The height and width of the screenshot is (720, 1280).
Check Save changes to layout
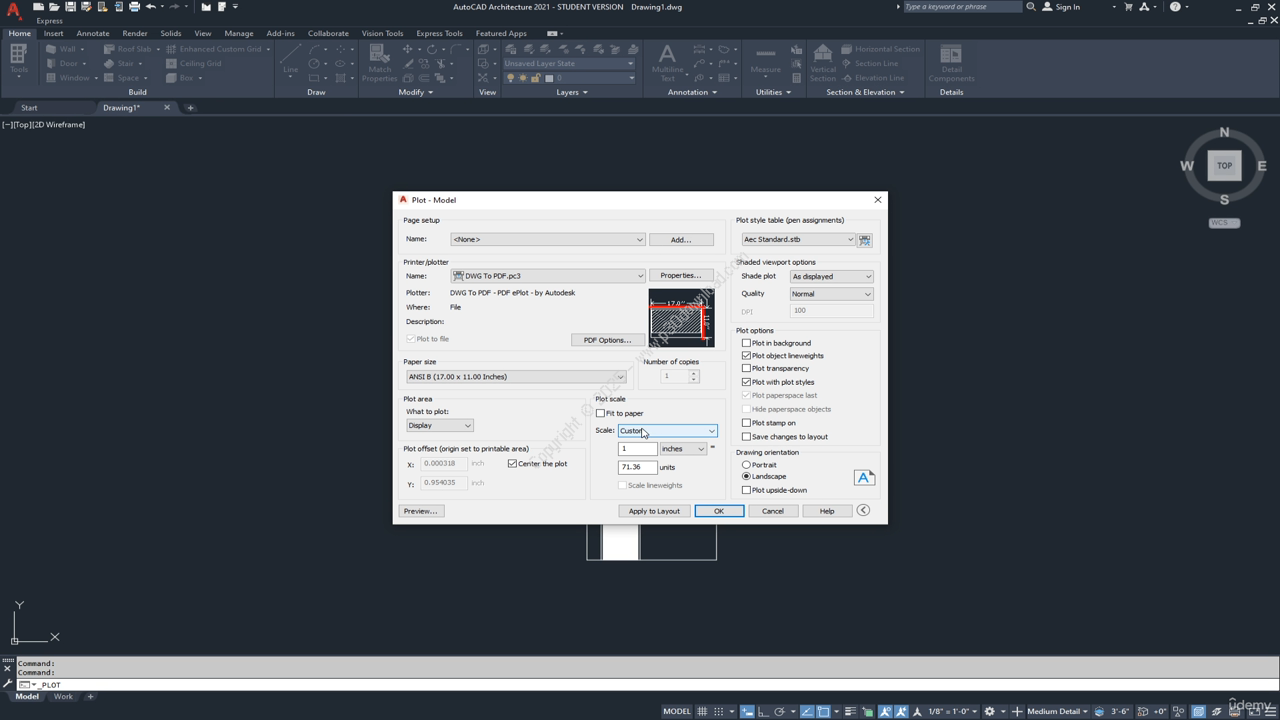click(x=746, y=437)
